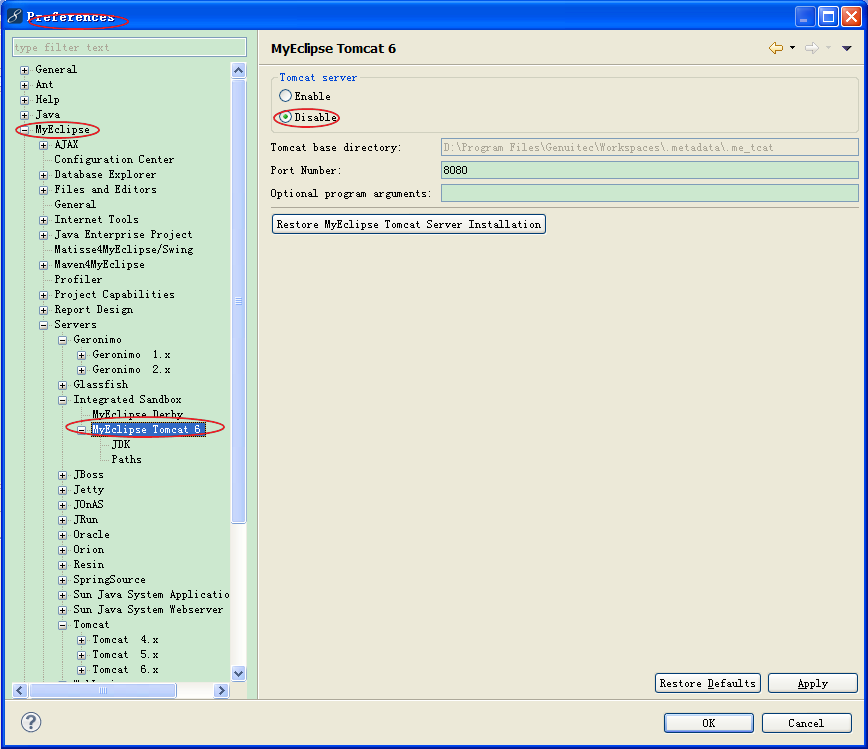868x749 pixels.
Task: Expand the Help tree node
Action: (24, 100)
